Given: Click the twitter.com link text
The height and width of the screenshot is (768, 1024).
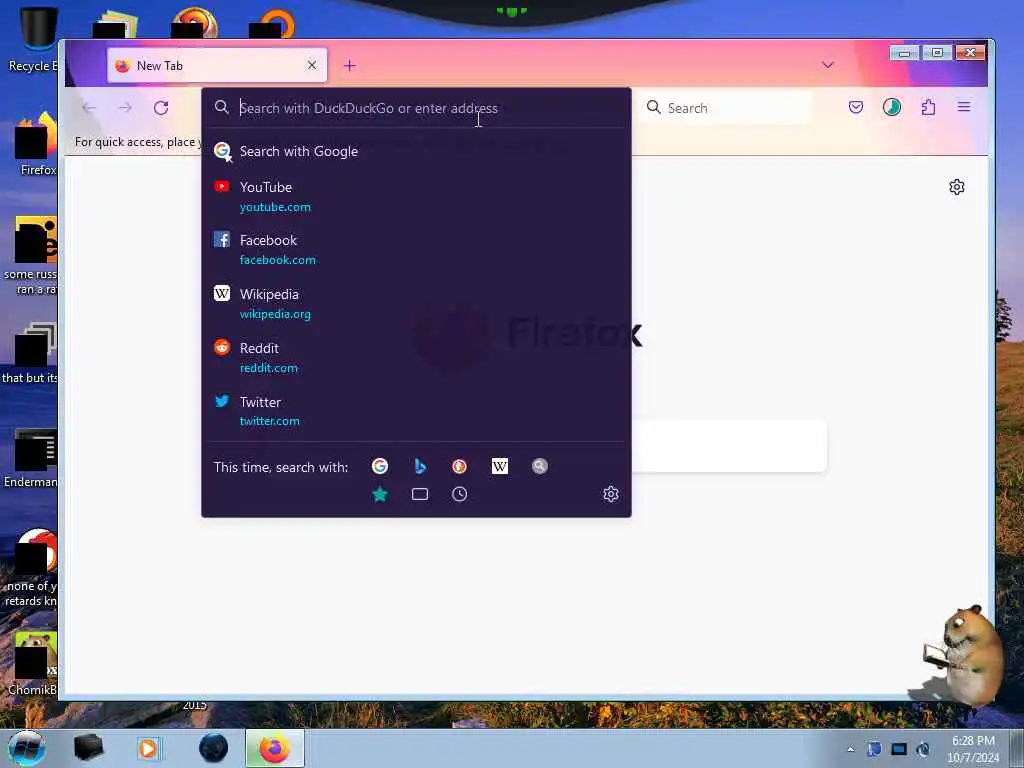Looking at the screenshot, I should [x=270, y=421].
